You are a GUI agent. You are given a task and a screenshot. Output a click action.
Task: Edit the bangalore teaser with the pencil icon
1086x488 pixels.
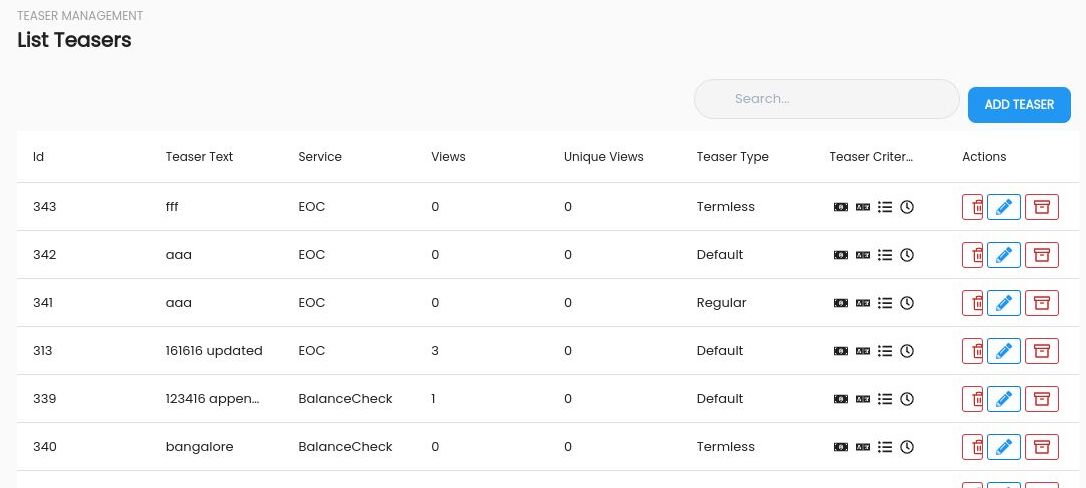1004,447
